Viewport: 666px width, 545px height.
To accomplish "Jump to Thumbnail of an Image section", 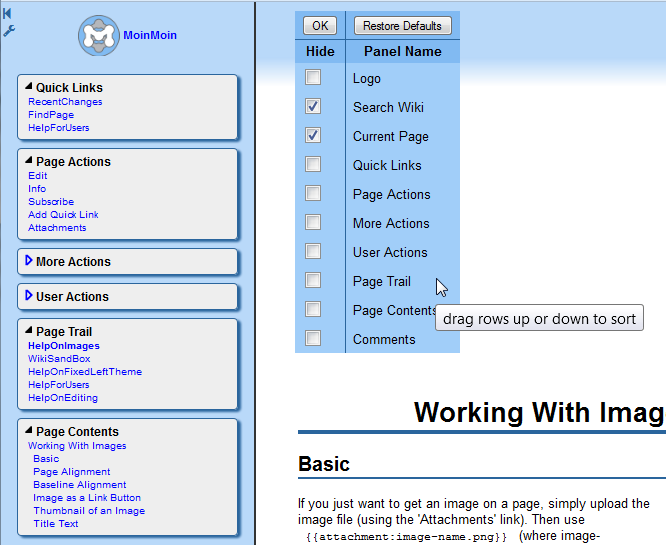I will [x=88, y=511].
